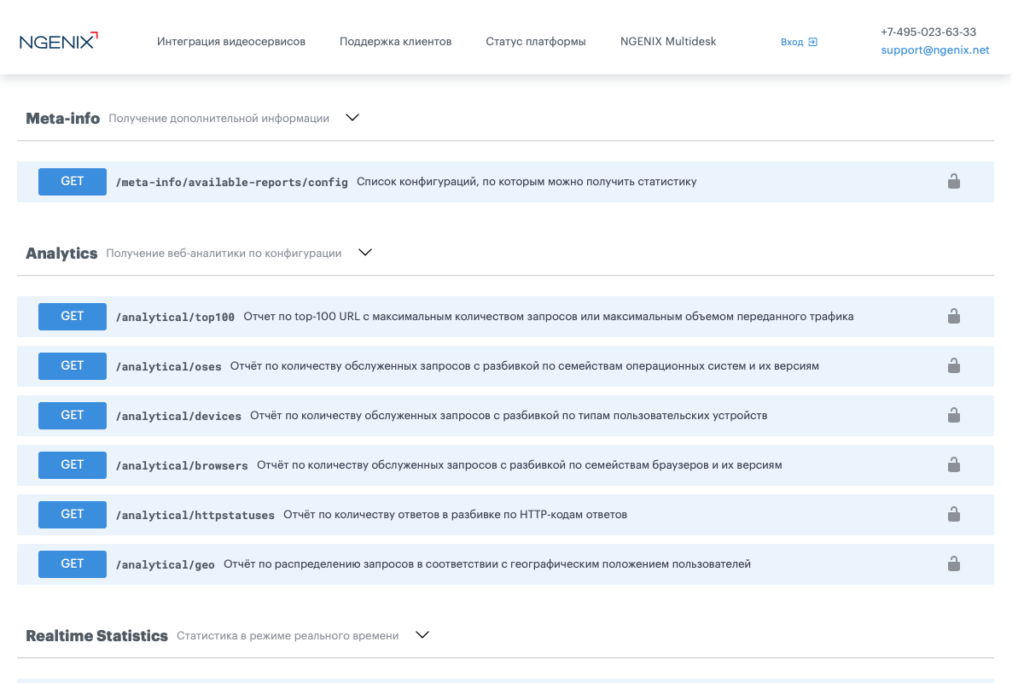Click lock icon on /analytical/top100 row
The width and height of the screenshot is (1024, 683).
pos(954,315)
